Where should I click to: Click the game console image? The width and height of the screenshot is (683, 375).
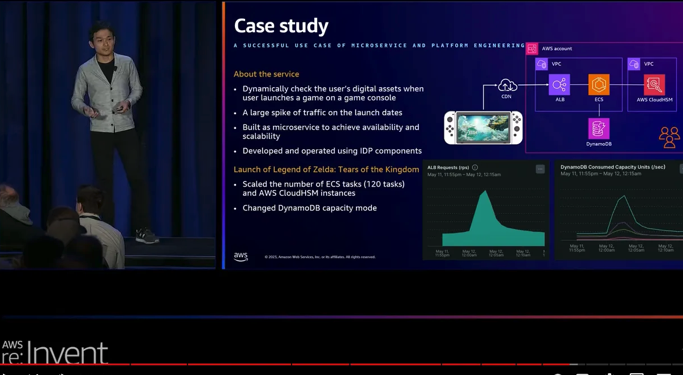[x=483, y=128]
